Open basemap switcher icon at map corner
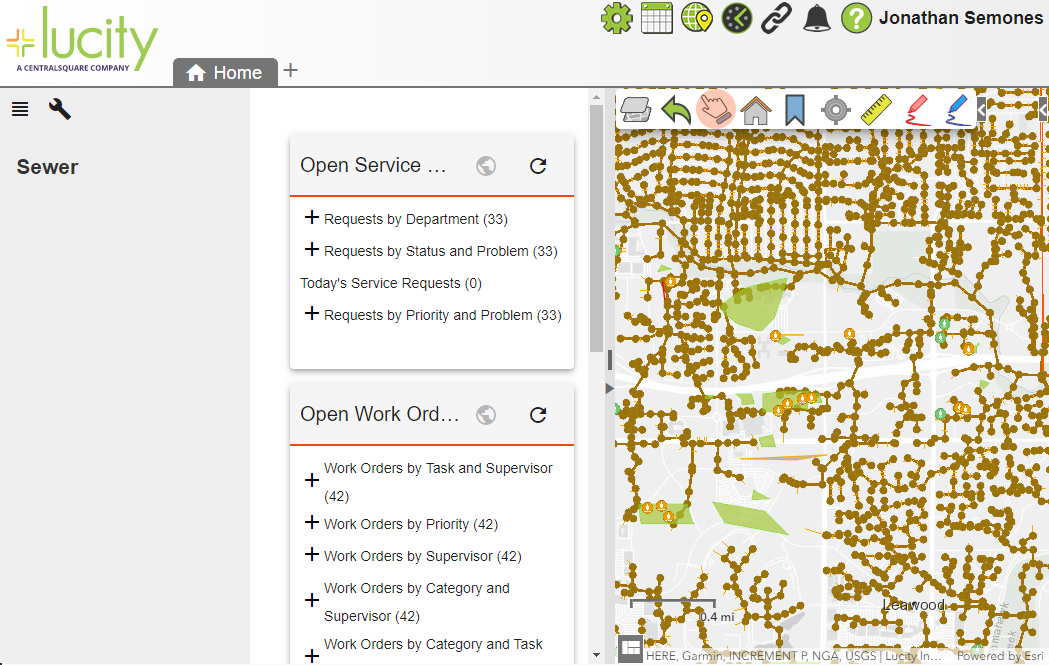 pos(630,648)
